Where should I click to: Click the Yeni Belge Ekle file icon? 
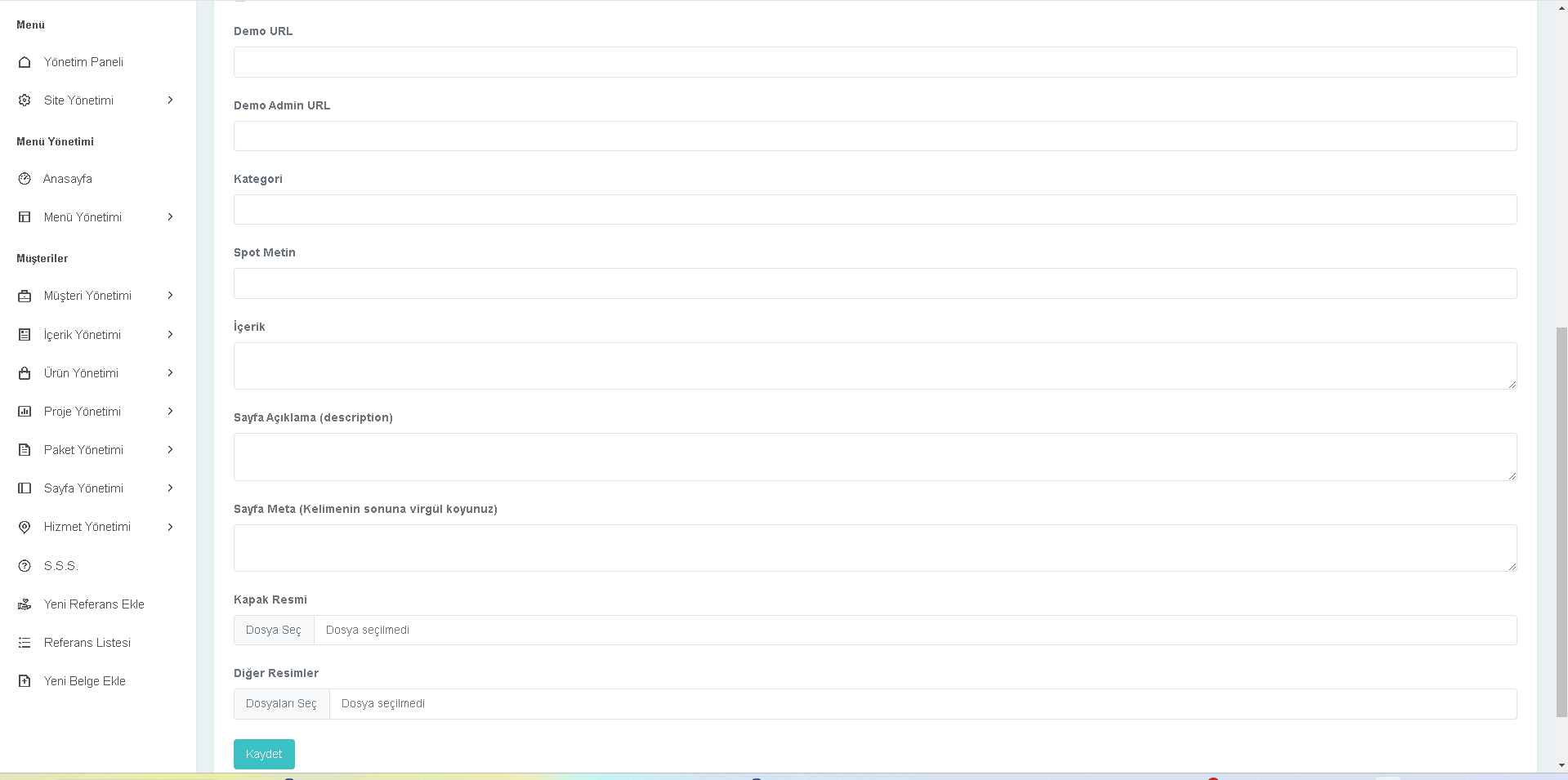click(25, 681)
